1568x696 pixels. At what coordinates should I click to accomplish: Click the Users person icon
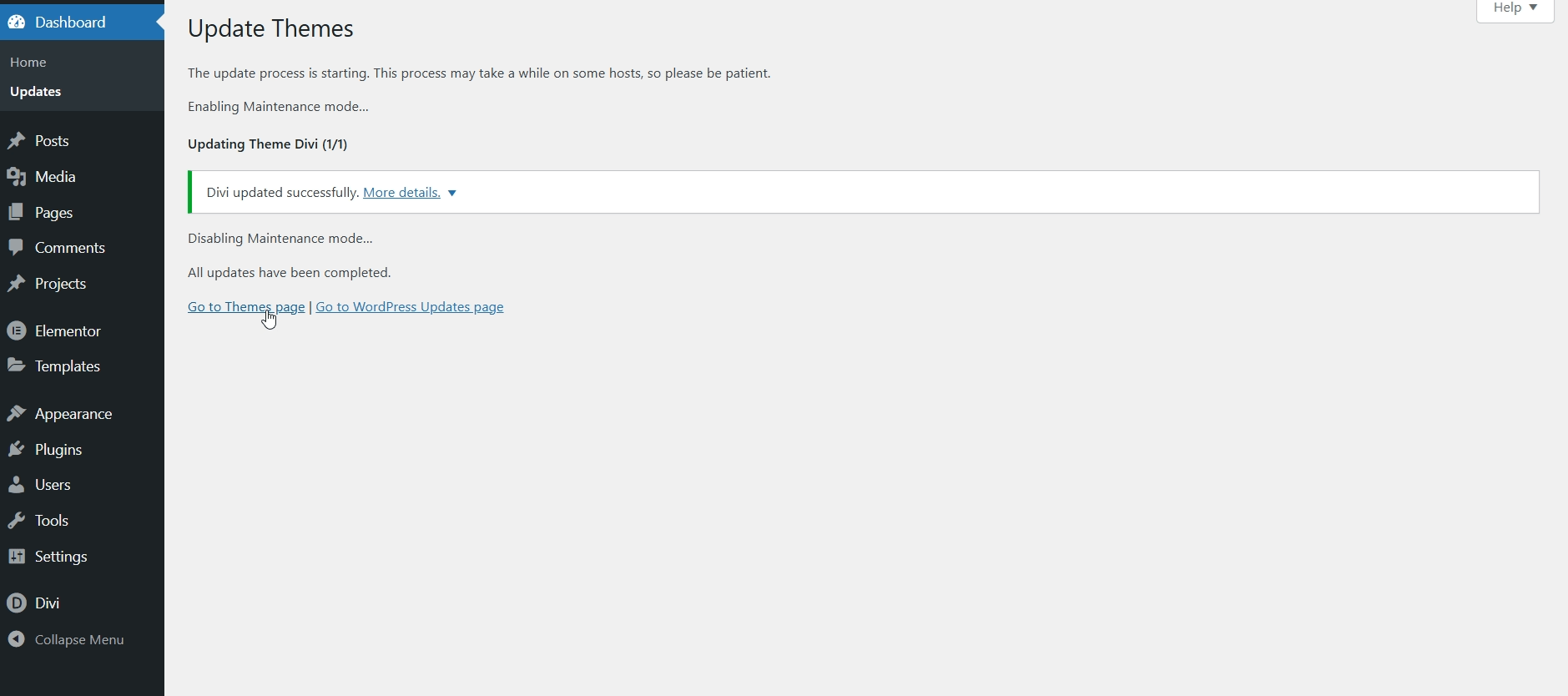pos(17,485)
